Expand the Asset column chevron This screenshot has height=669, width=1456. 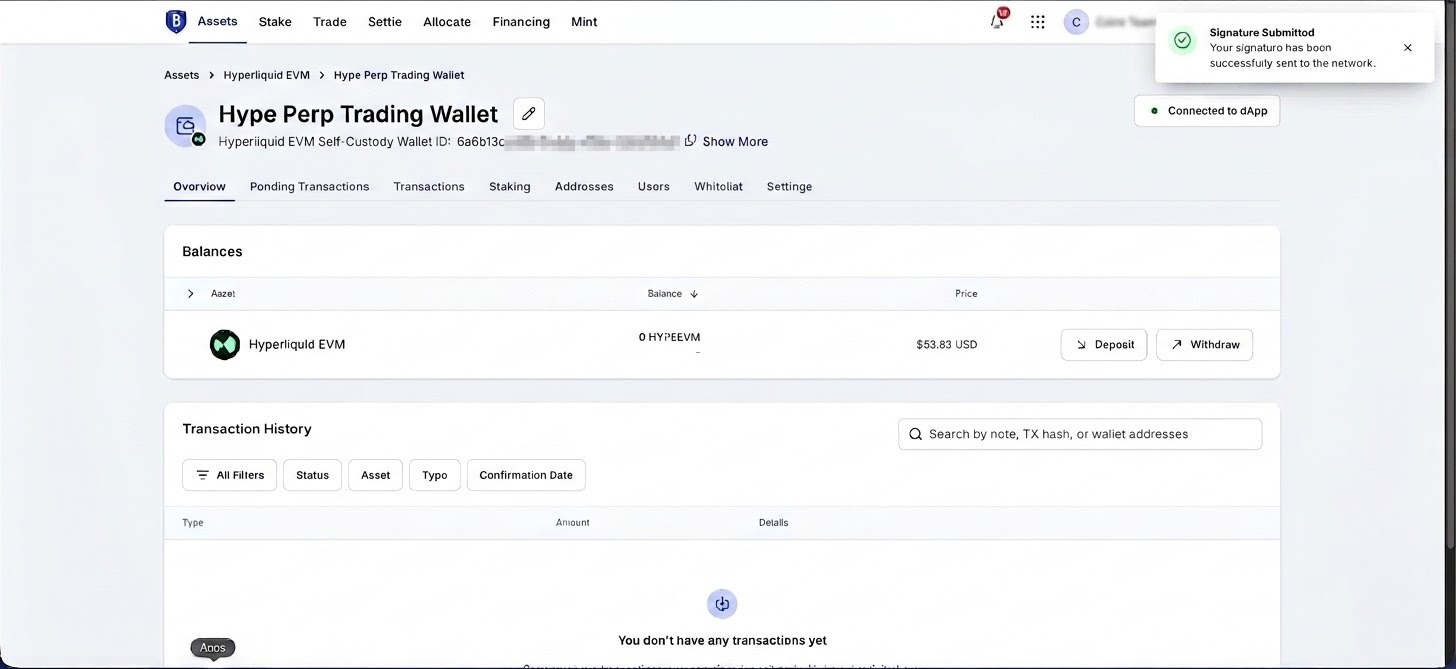click(190, 294)
